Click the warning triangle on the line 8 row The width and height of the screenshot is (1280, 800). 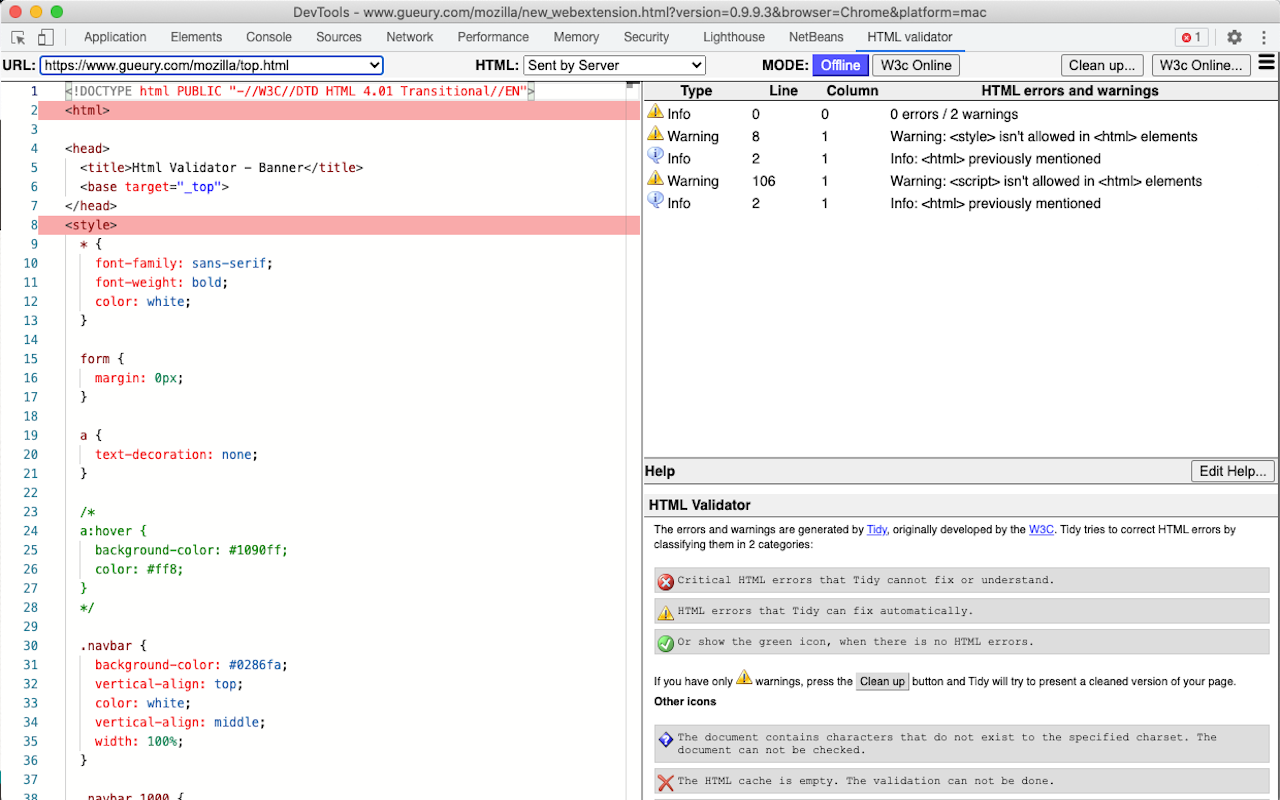pos(657,136)
